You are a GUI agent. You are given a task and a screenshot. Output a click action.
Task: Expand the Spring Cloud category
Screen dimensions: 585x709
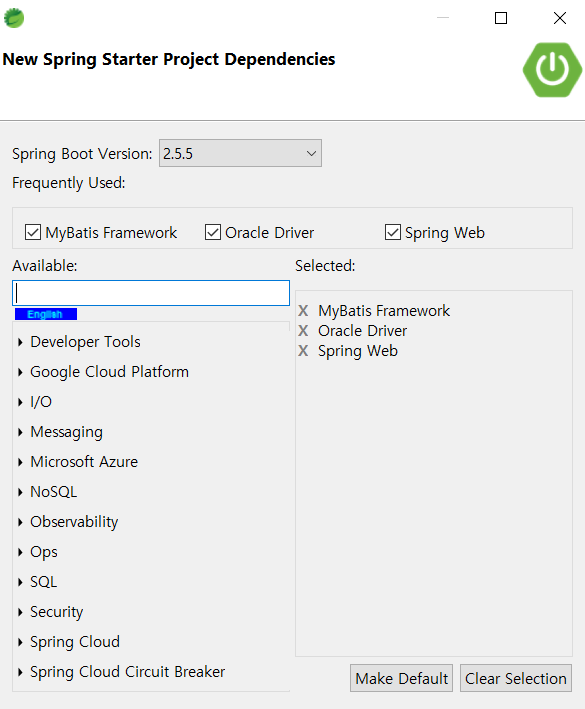click(x=20, y=642)
